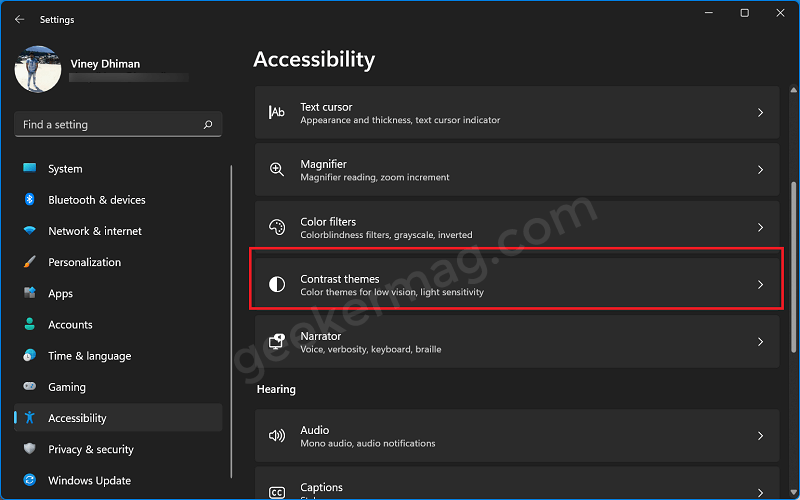Open Audio settings under Hearing
Image resolution: width=800 pixels, height=500 pixels.
(517, 436)
